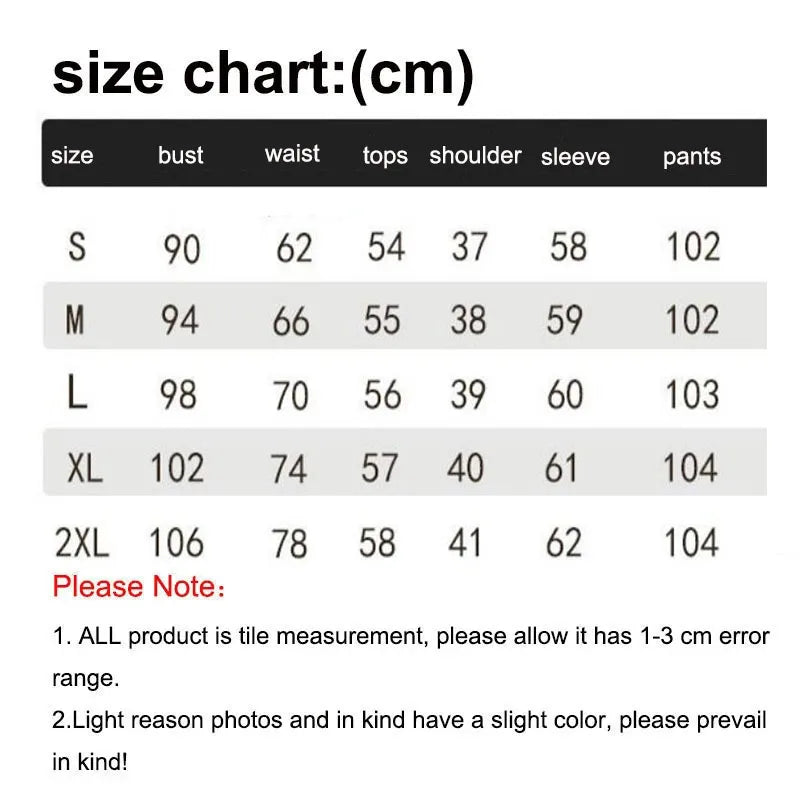Click the tile measurement note text

click(411, 657)
